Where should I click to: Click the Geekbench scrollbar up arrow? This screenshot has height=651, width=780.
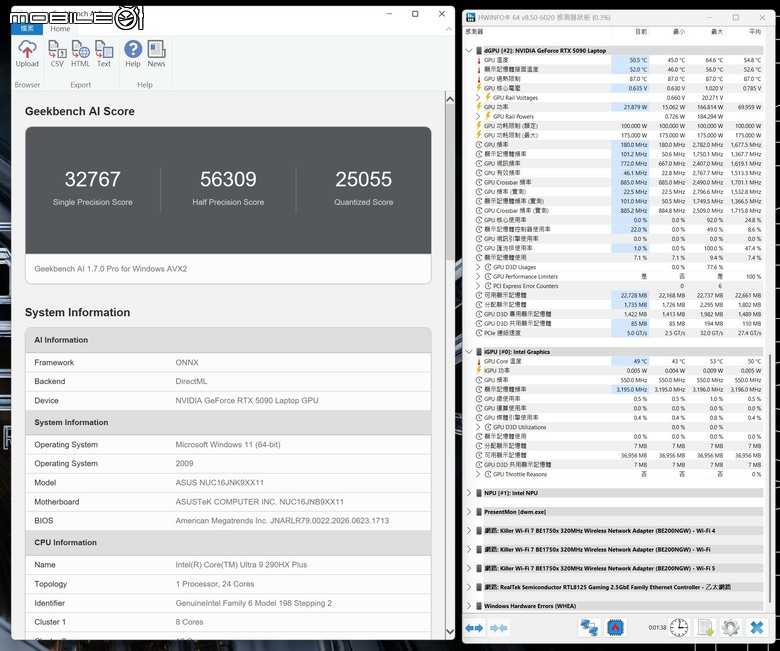[450, 99]
